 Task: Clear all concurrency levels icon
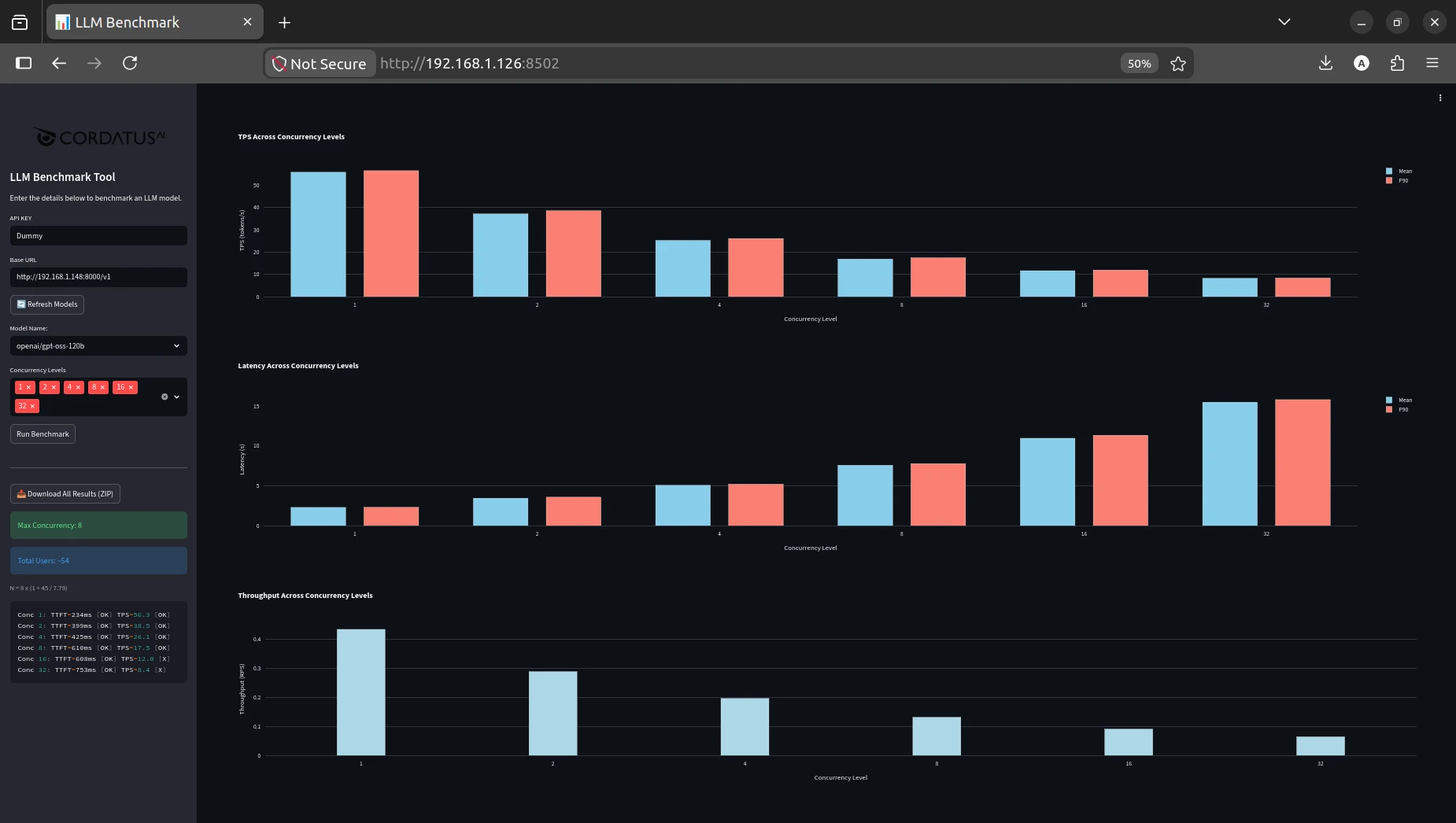(164, 397)
